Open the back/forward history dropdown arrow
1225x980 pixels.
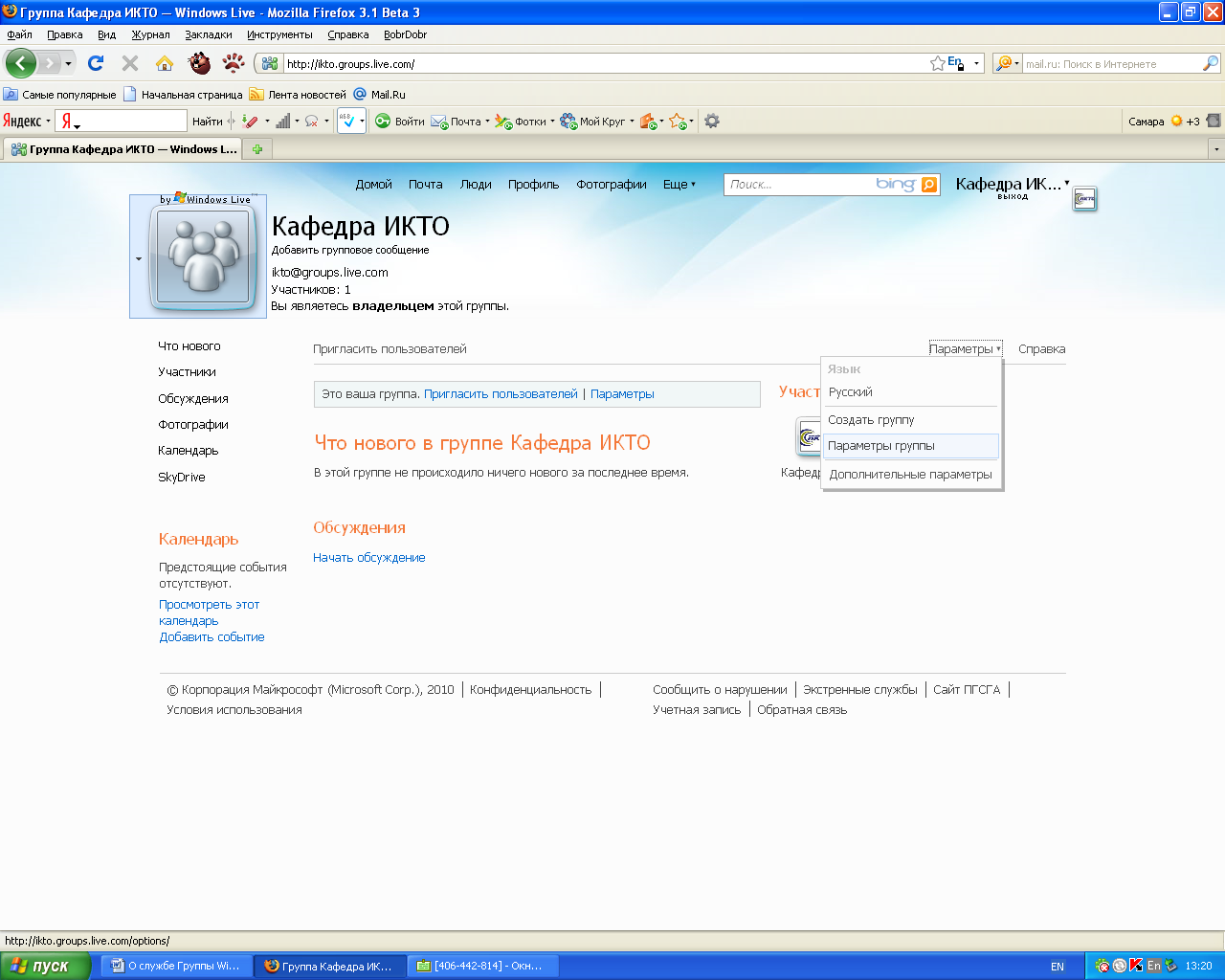[x=68, y=64]
